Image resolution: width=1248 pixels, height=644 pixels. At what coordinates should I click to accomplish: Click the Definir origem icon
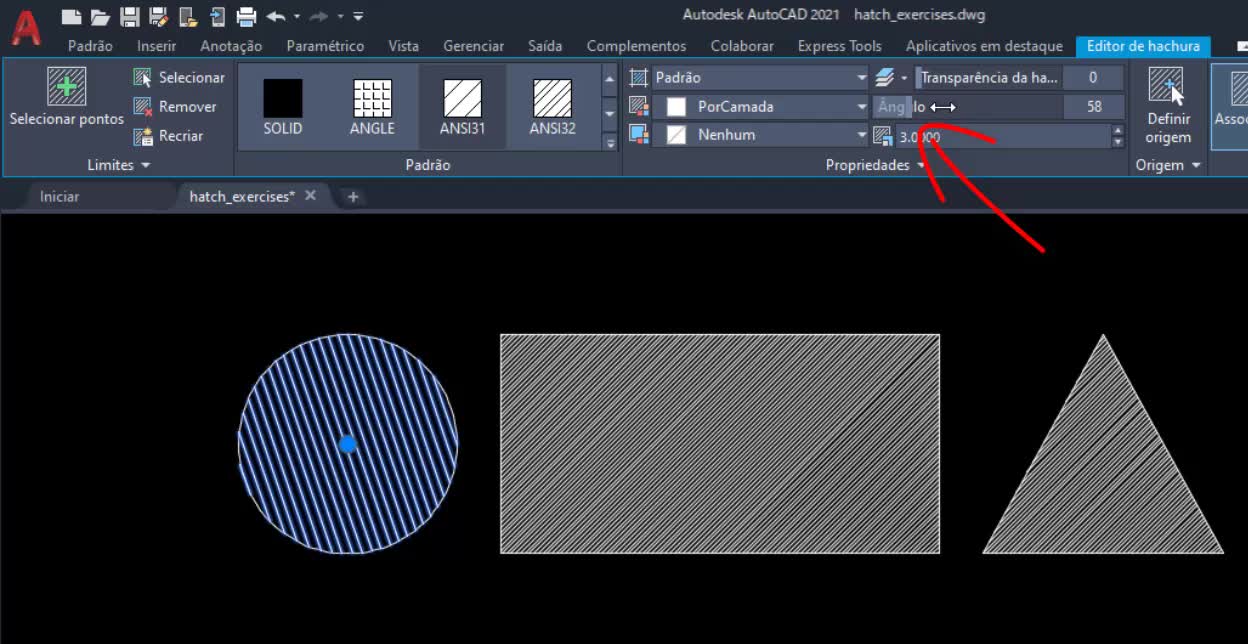(1167, 87)
